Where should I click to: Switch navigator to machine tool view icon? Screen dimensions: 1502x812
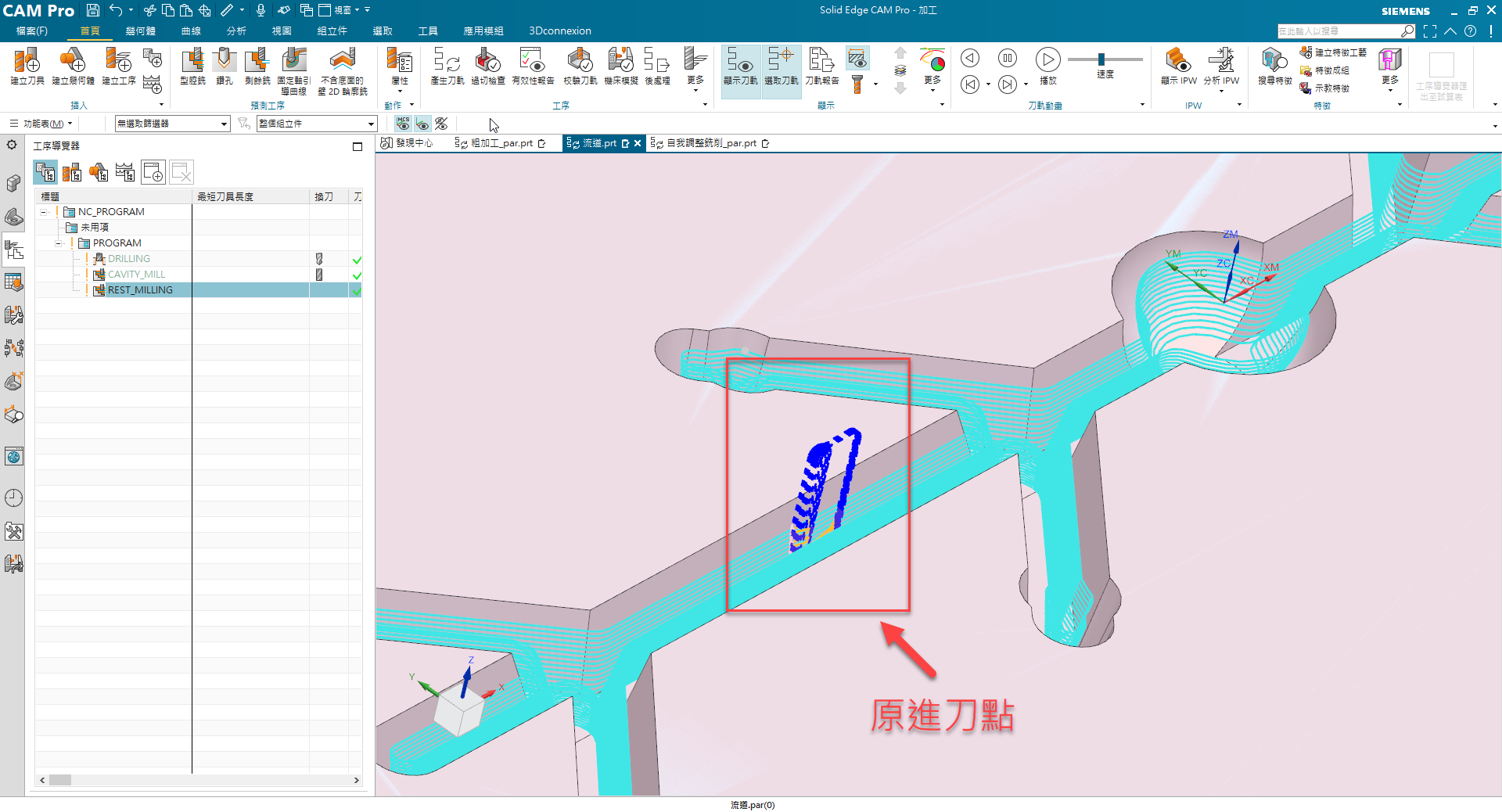coord(72,172)
